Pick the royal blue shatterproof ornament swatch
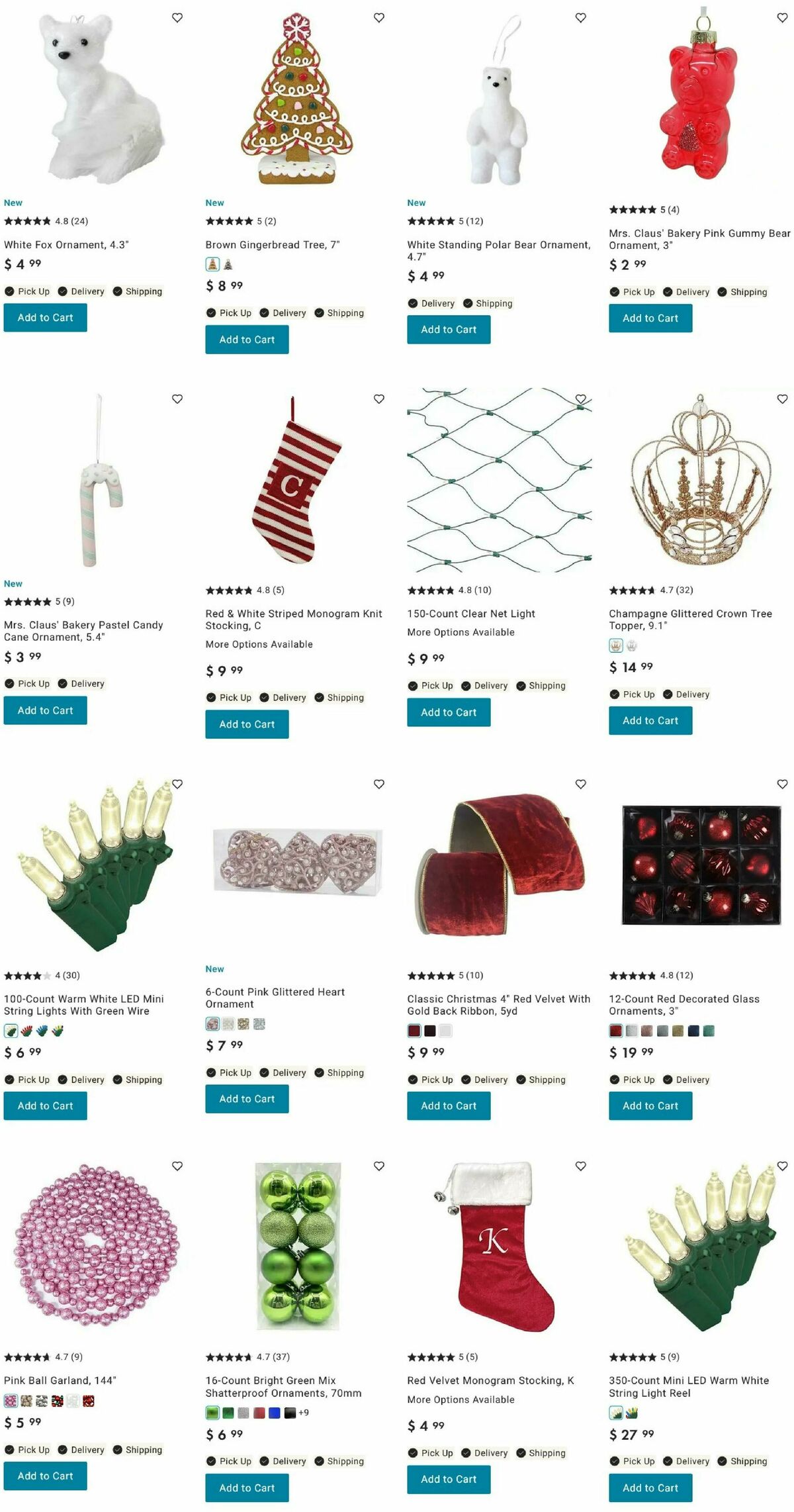Screen dimensions: 794x1512 pyautogui.click(x=275, y=1413)
